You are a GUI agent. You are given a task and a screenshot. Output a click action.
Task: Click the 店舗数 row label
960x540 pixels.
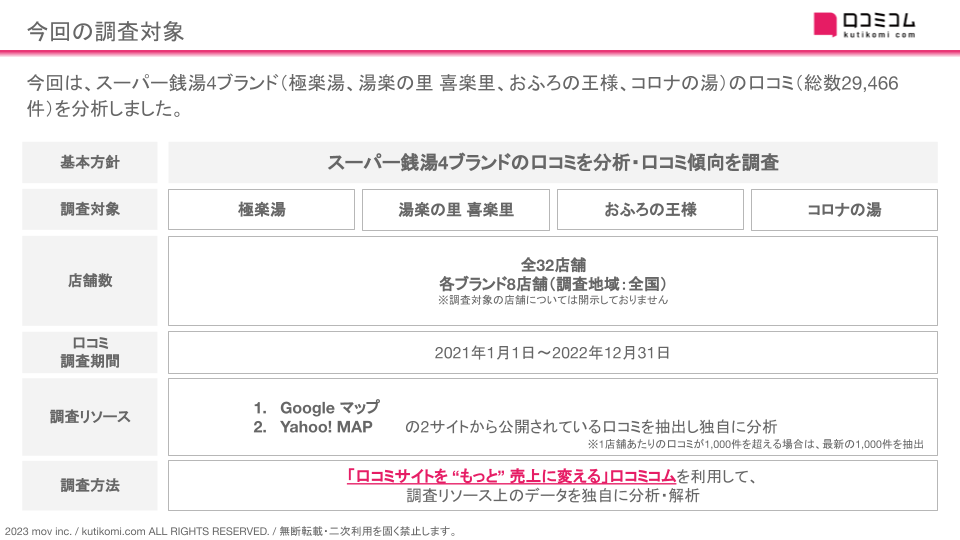click(90, 281)
